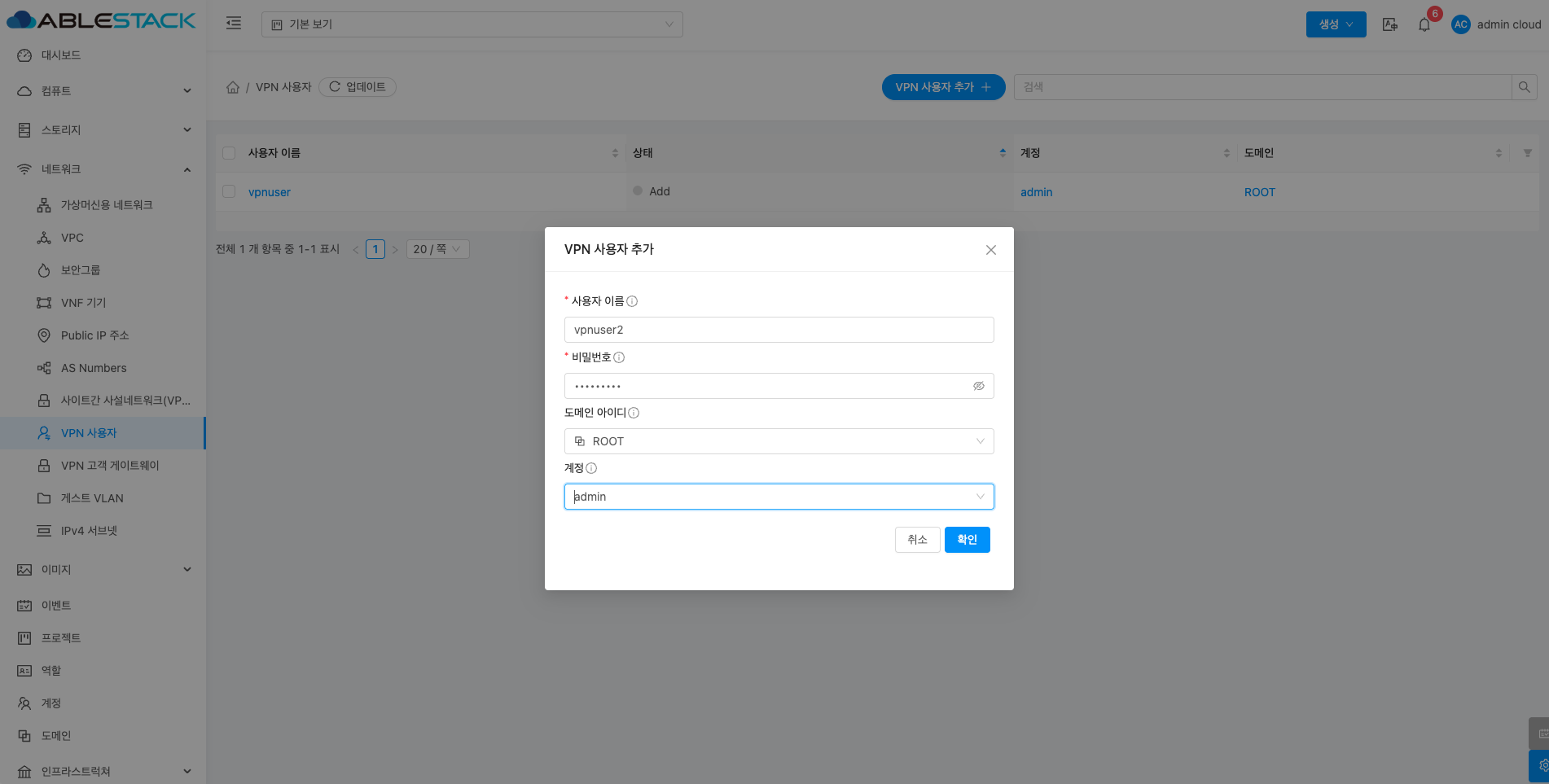The image size is (1549, 784).
Task: Open the 도메인 아이디 ROOT dropdown
Action: (x=779, y=441)
